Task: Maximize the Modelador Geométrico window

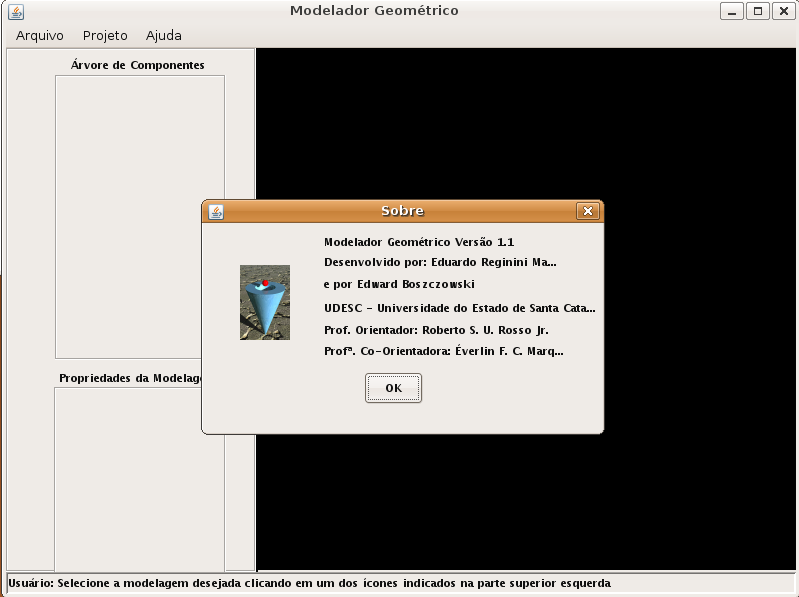Action: coord(758,11)
